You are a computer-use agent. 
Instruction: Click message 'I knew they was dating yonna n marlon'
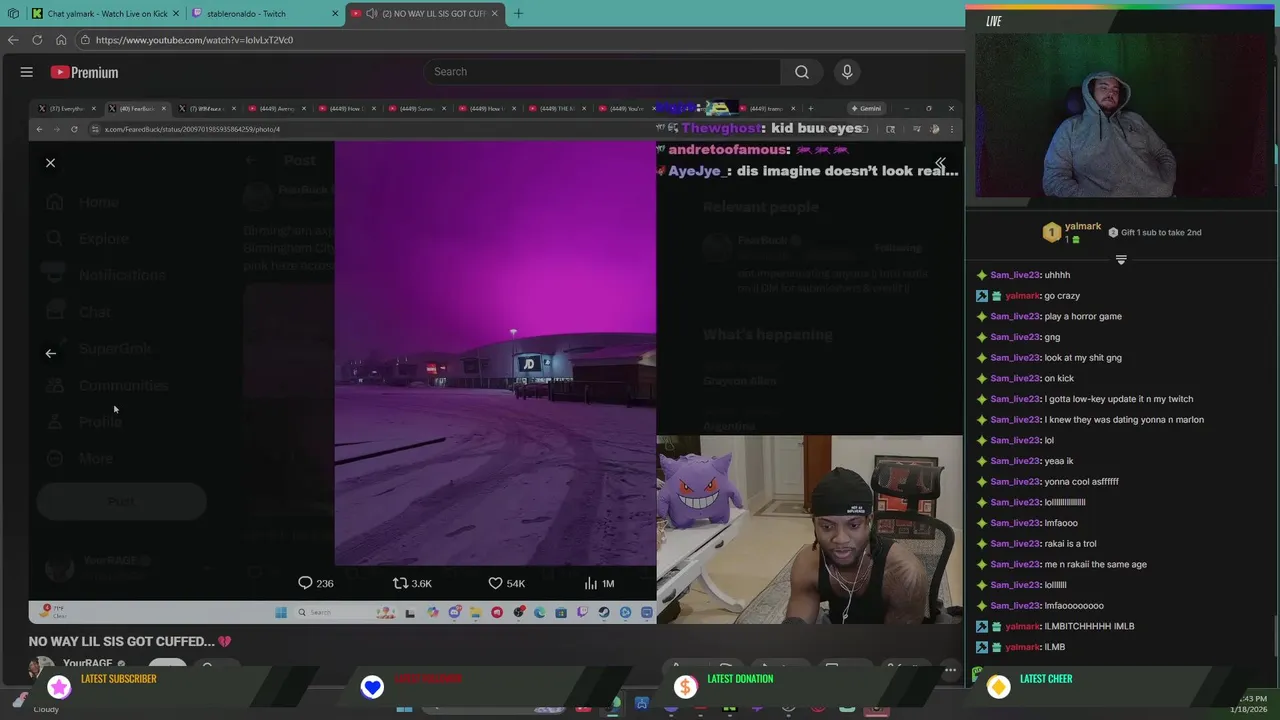[1124, 420]
